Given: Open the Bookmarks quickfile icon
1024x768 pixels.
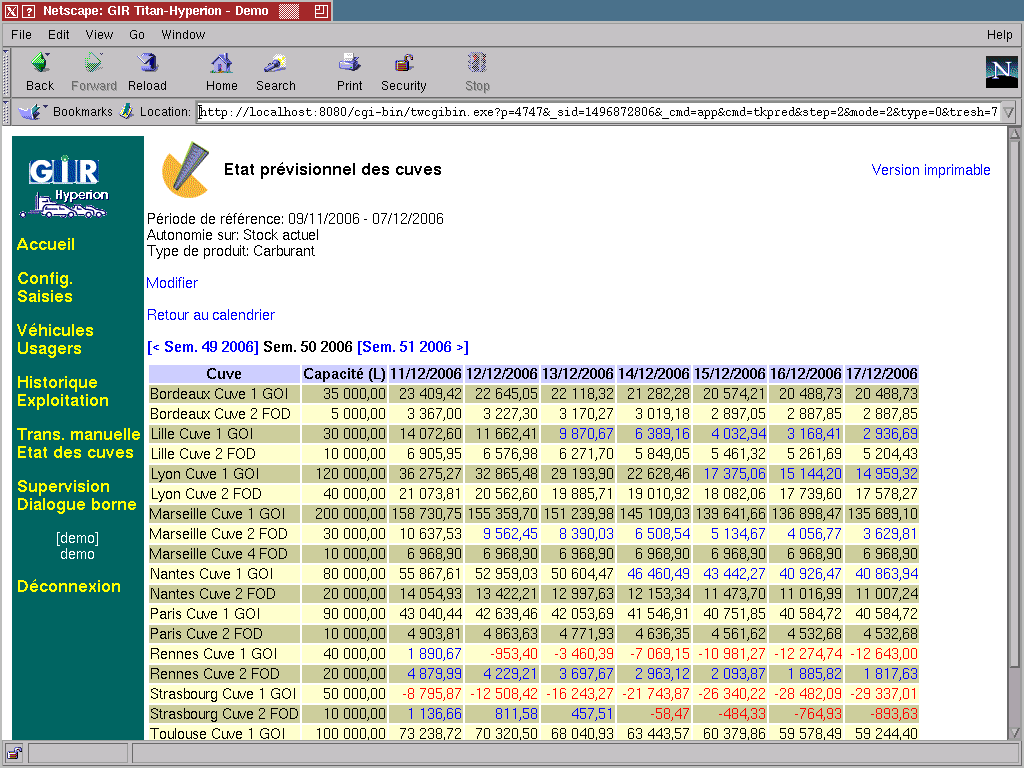Looking at the screenshot, I should point(31,112).
